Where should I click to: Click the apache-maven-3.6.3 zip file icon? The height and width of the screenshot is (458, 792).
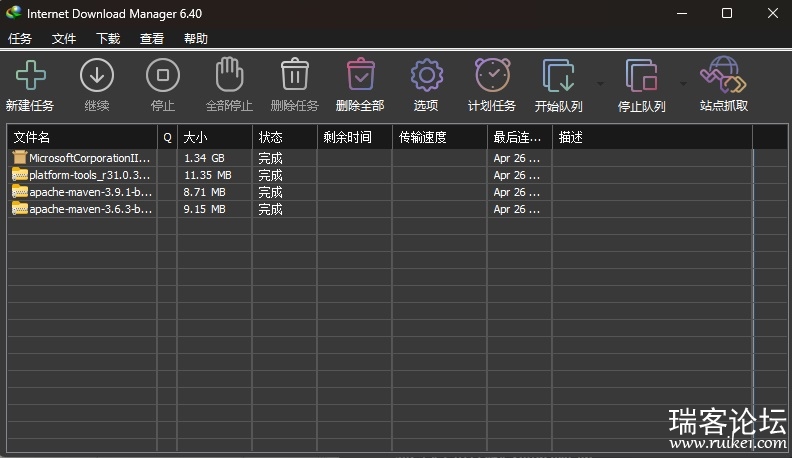pos(20,209)
